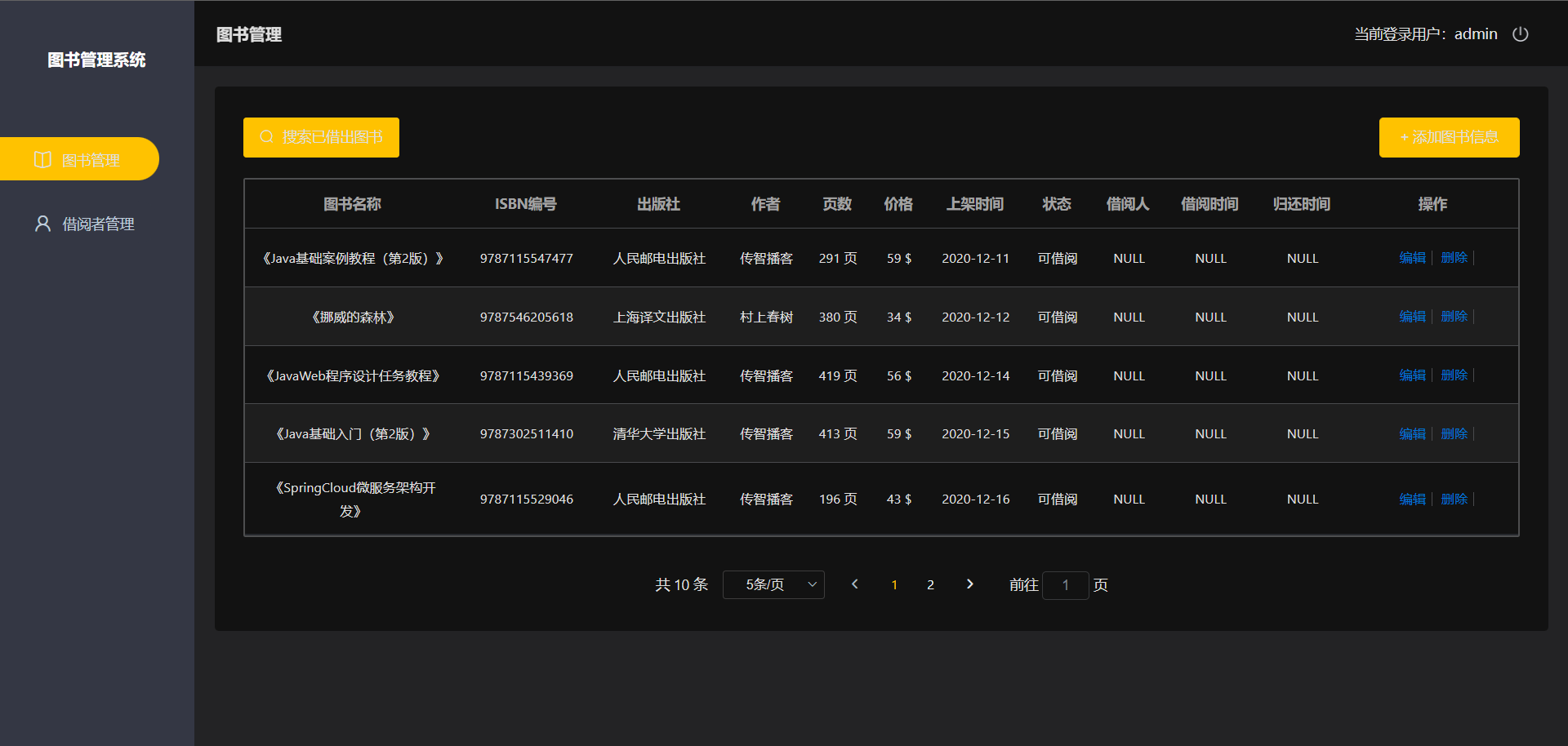1568x746 pixels.
Task: Select the book icon beside 图书管理
Action: click(42, 158)
